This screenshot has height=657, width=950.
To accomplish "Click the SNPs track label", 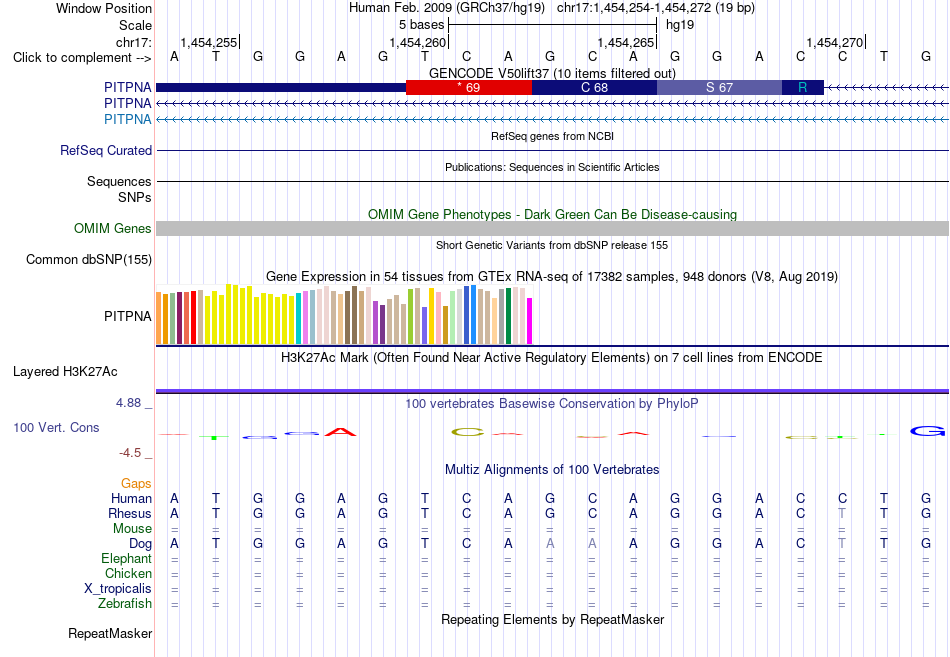I will 135,198.
